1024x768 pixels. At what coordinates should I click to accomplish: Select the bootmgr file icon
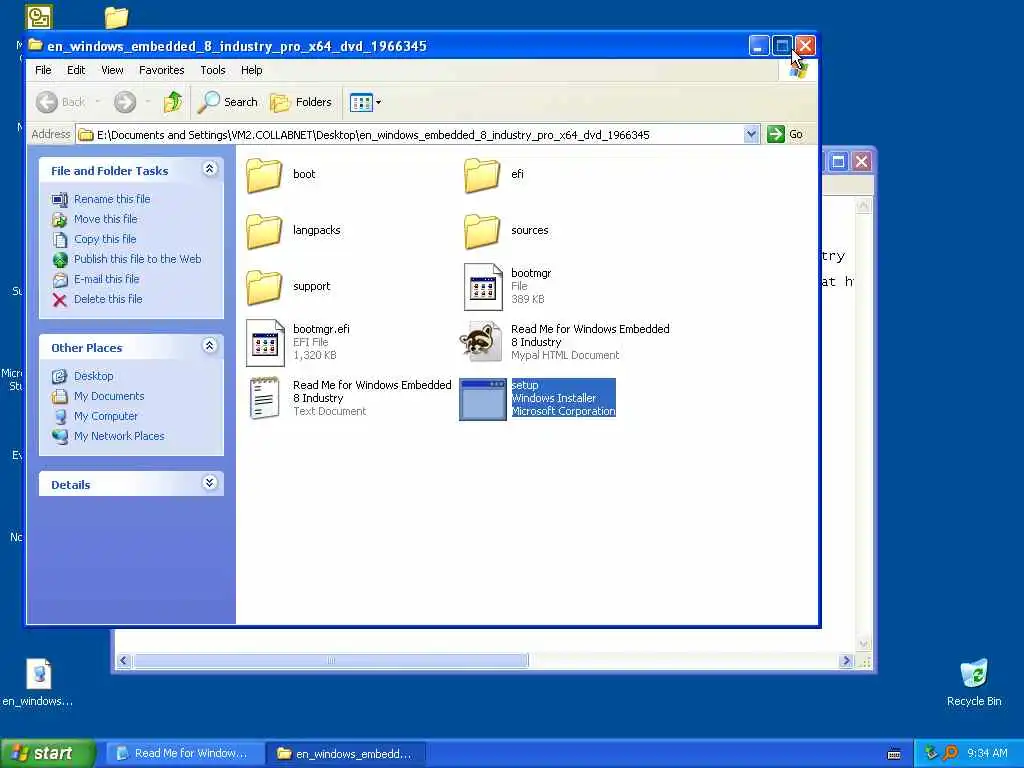pos(483,287)
